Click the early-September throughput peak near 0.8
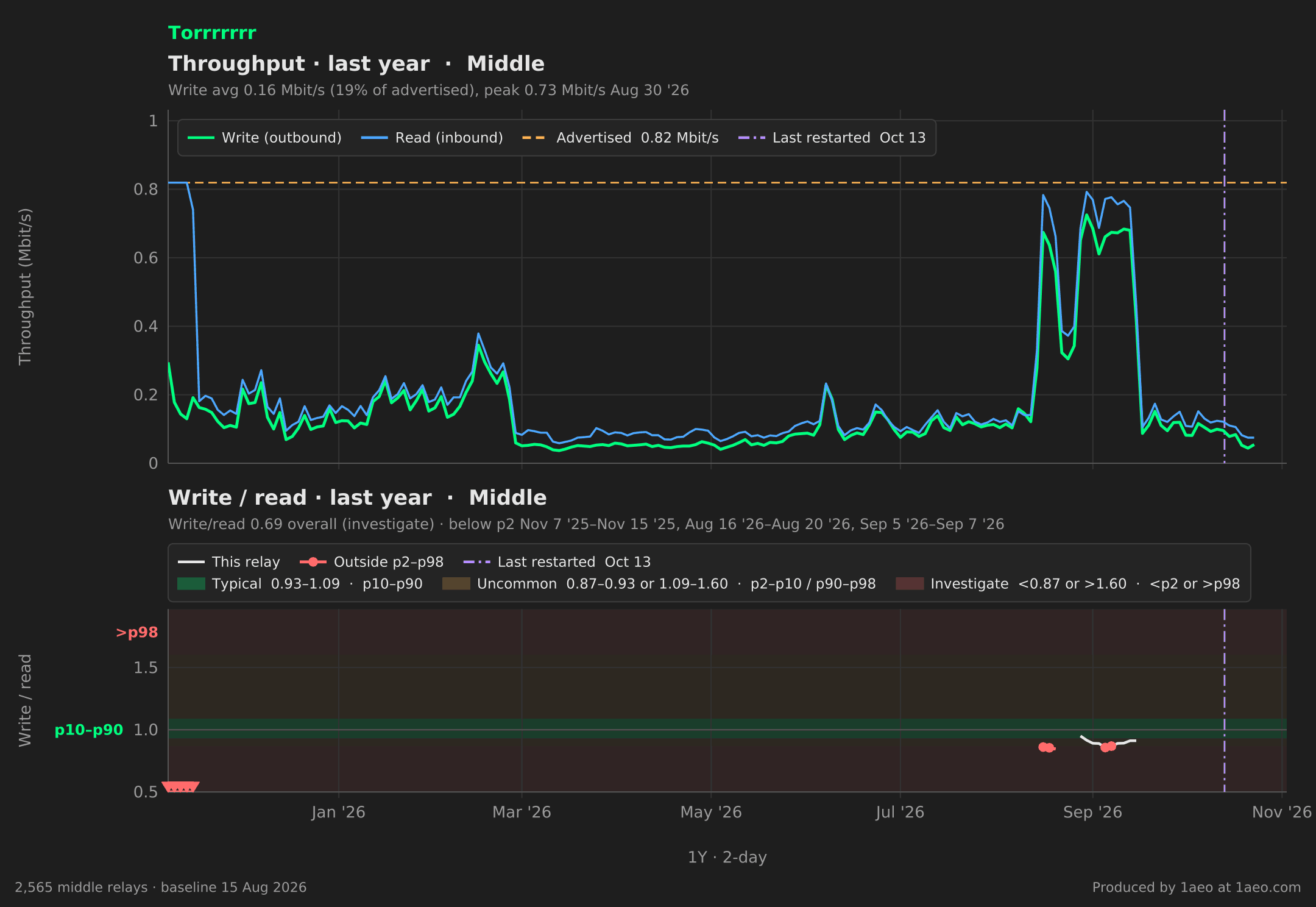Image resolution: width=1316 pixels, height=907 pixels. point(1087,193)
